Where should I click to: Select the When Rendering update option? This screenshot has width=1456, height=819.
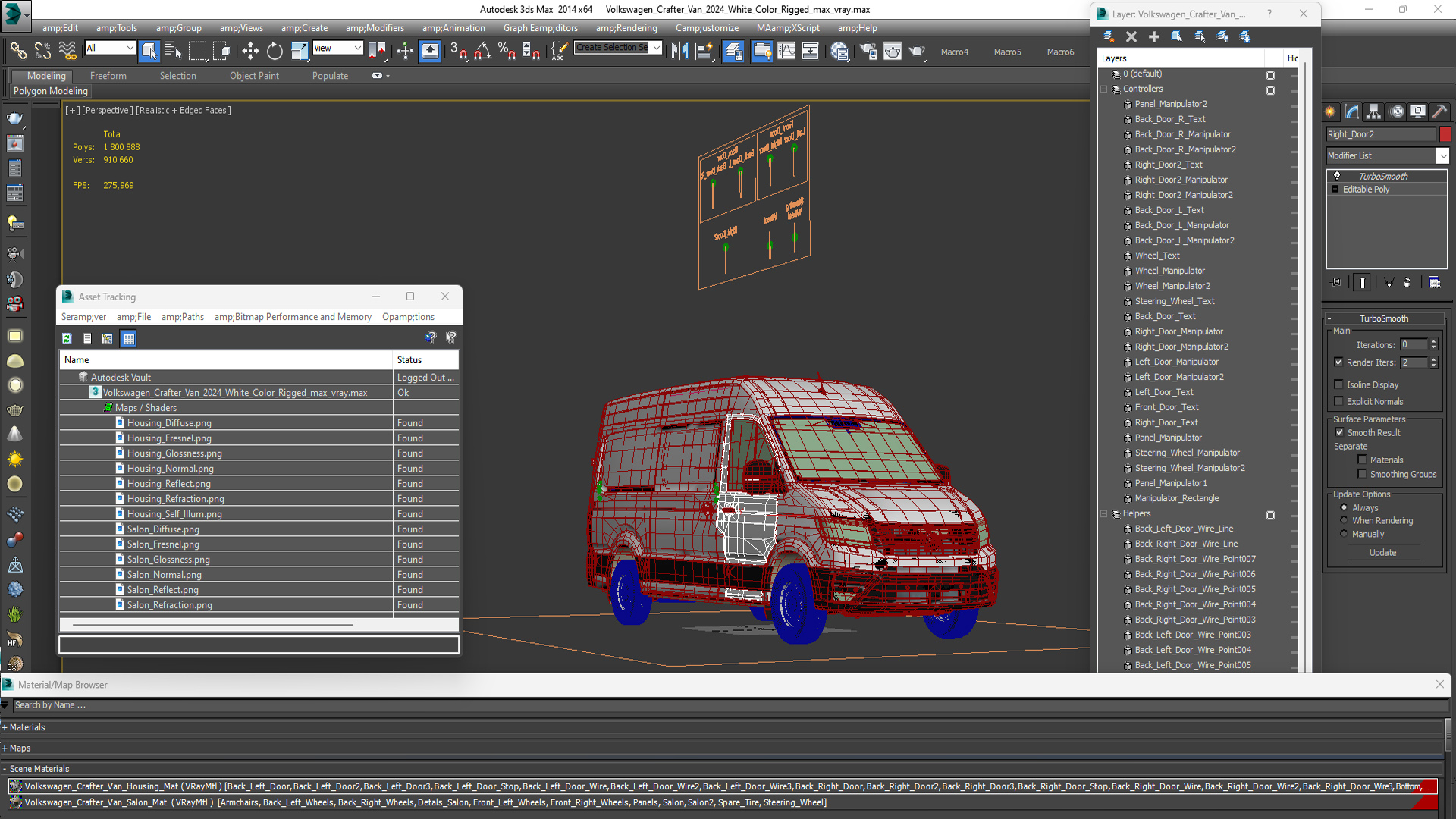[1344, 520]
